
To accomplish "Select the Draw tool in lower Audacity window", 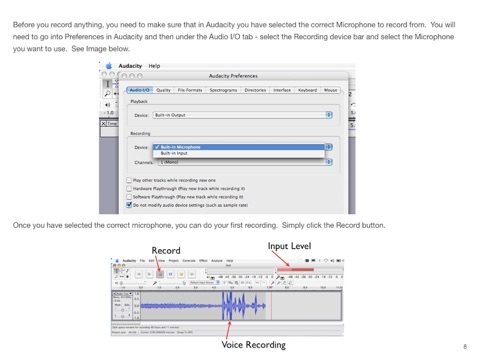I will 127,271.
